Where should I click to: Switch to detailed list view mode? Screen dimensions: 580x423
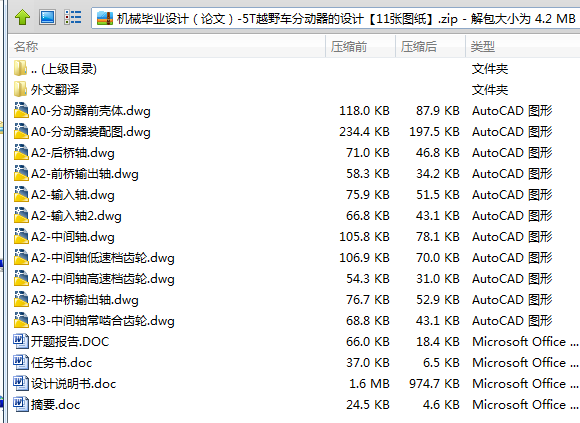(73, 17)
